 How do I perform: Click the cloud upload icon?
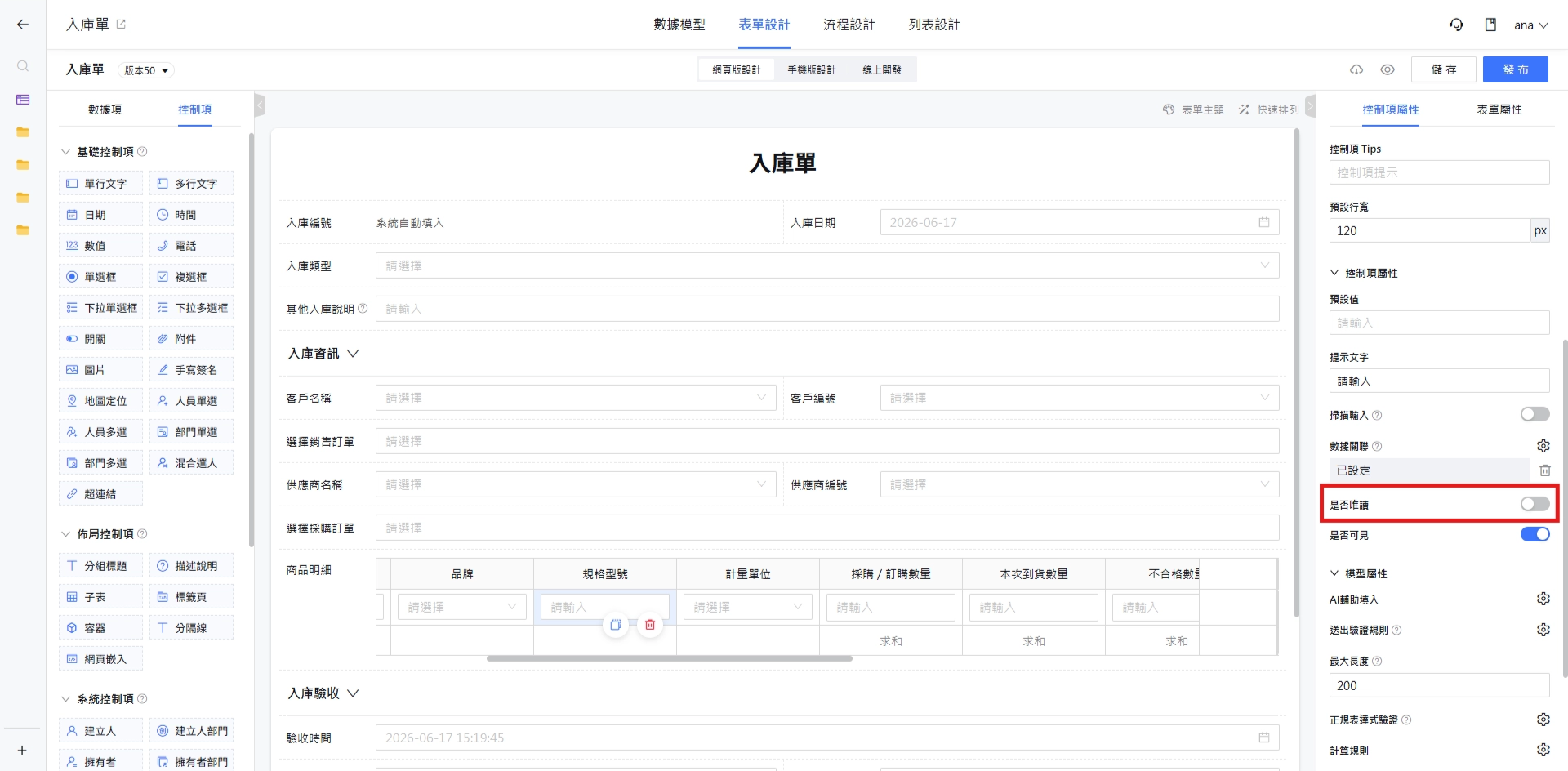click(x=1356, y=69)
